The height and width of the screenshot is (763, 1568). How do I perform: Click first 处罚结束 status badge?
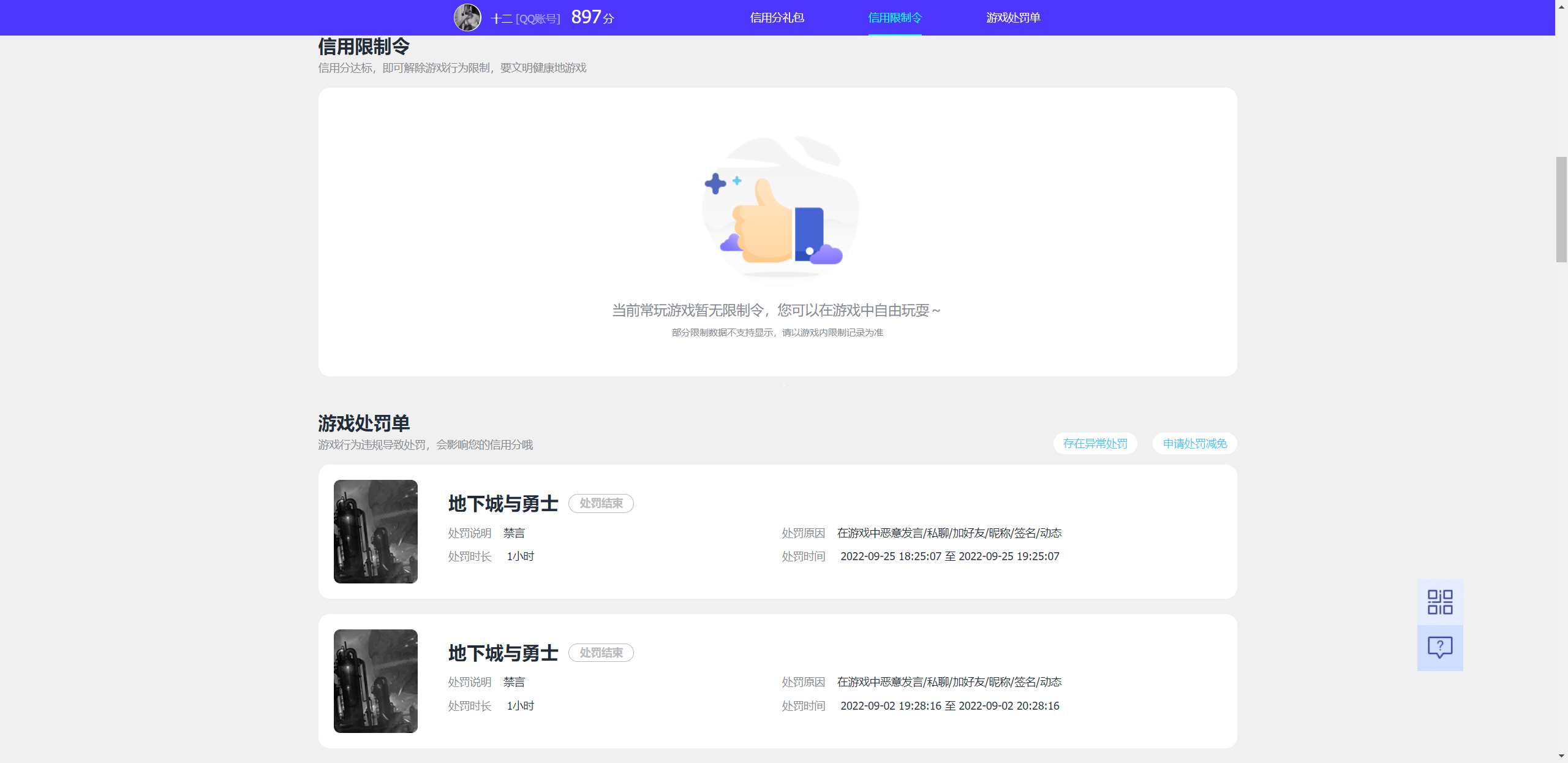tap(601, 503)
